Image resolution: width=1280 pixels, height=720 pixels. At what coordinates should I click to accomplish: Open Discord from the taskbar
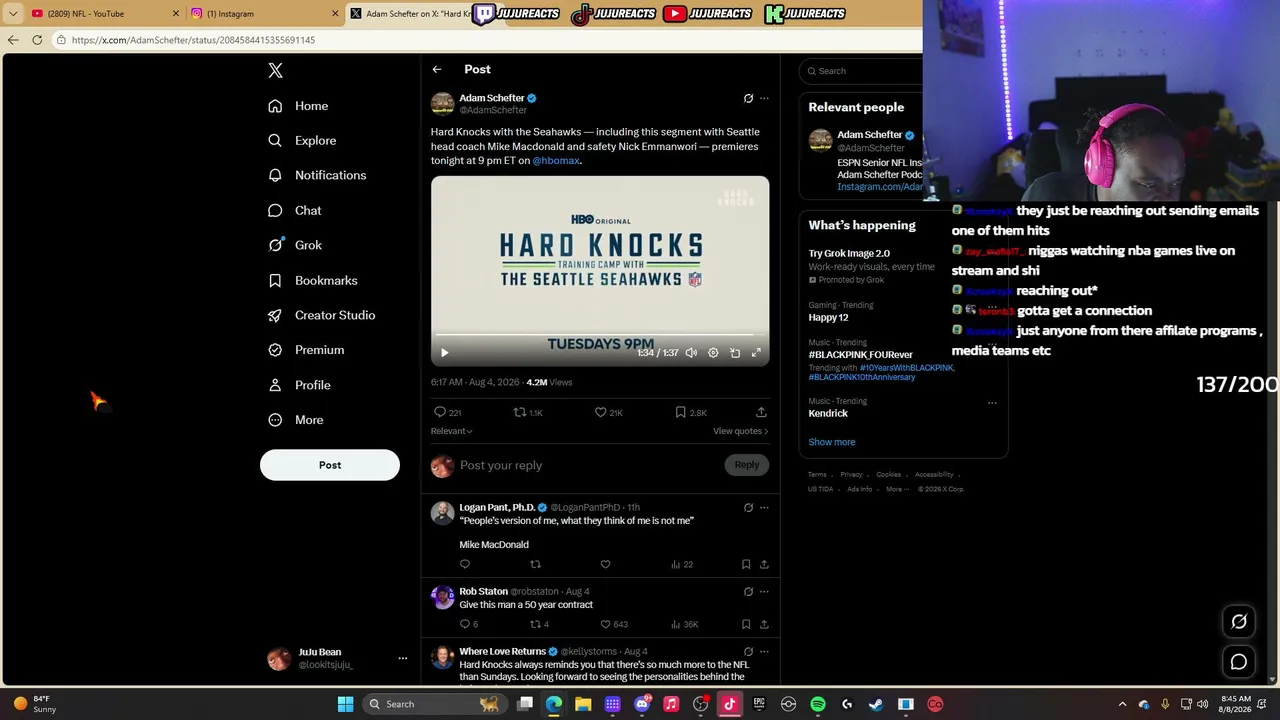(x=642, y=704)
